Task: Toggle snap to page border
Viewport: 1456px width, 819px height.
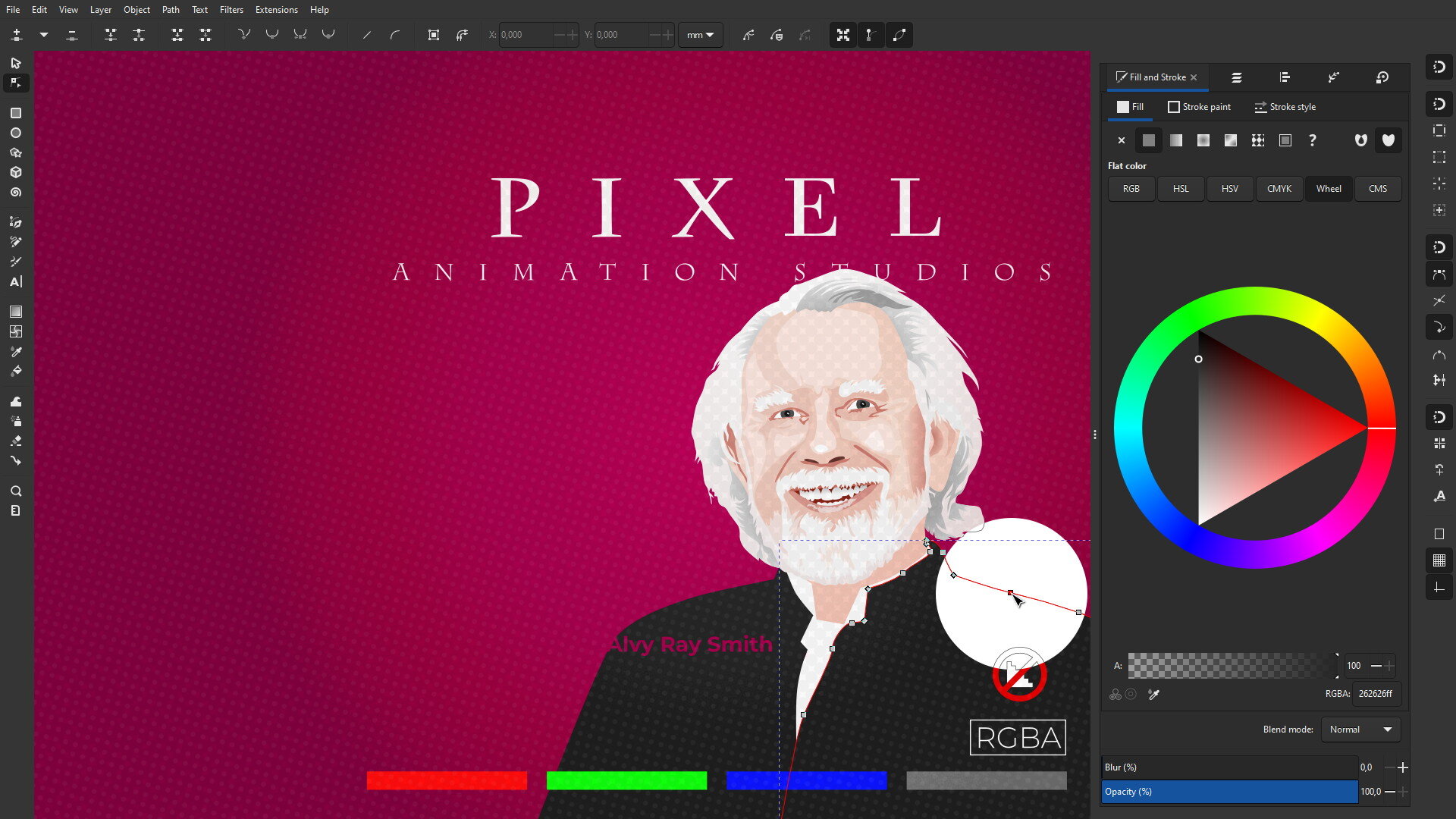Action: 1439,534
